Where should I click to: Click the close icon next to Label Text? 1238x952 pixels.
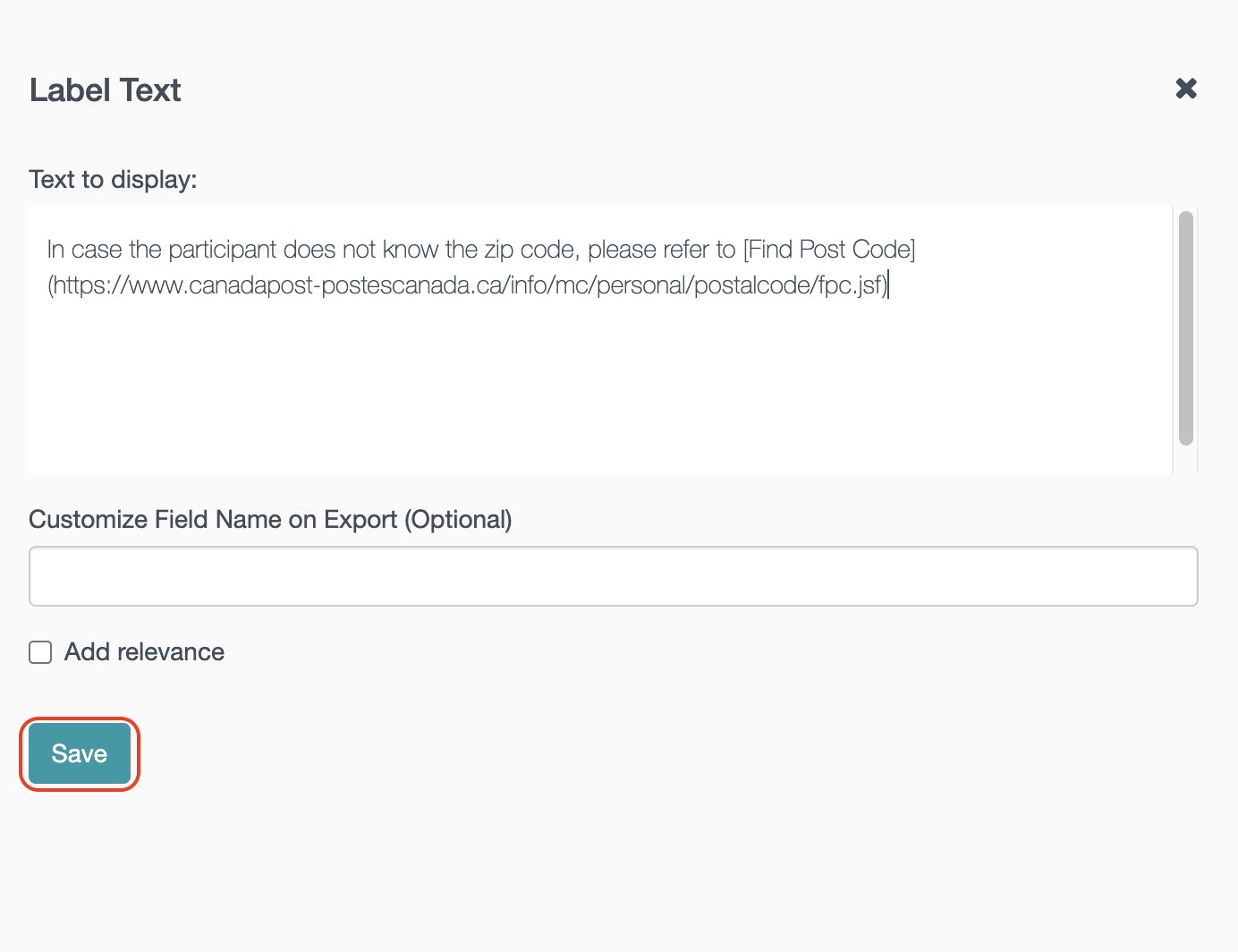[1185, 89]
